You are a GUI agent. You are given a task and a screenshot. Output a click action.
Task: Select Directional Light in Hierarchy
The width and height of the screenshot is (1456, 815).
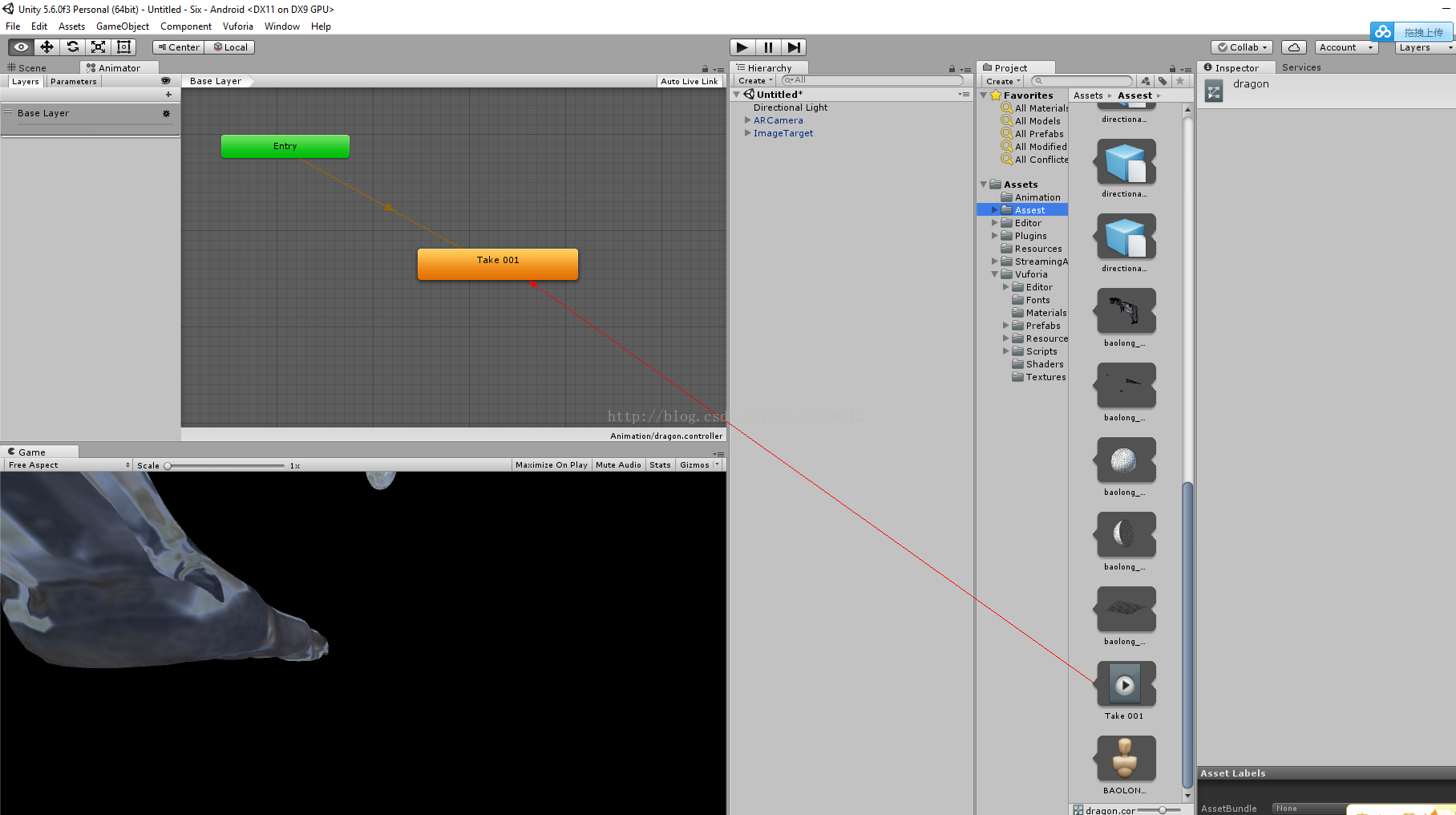791,107
